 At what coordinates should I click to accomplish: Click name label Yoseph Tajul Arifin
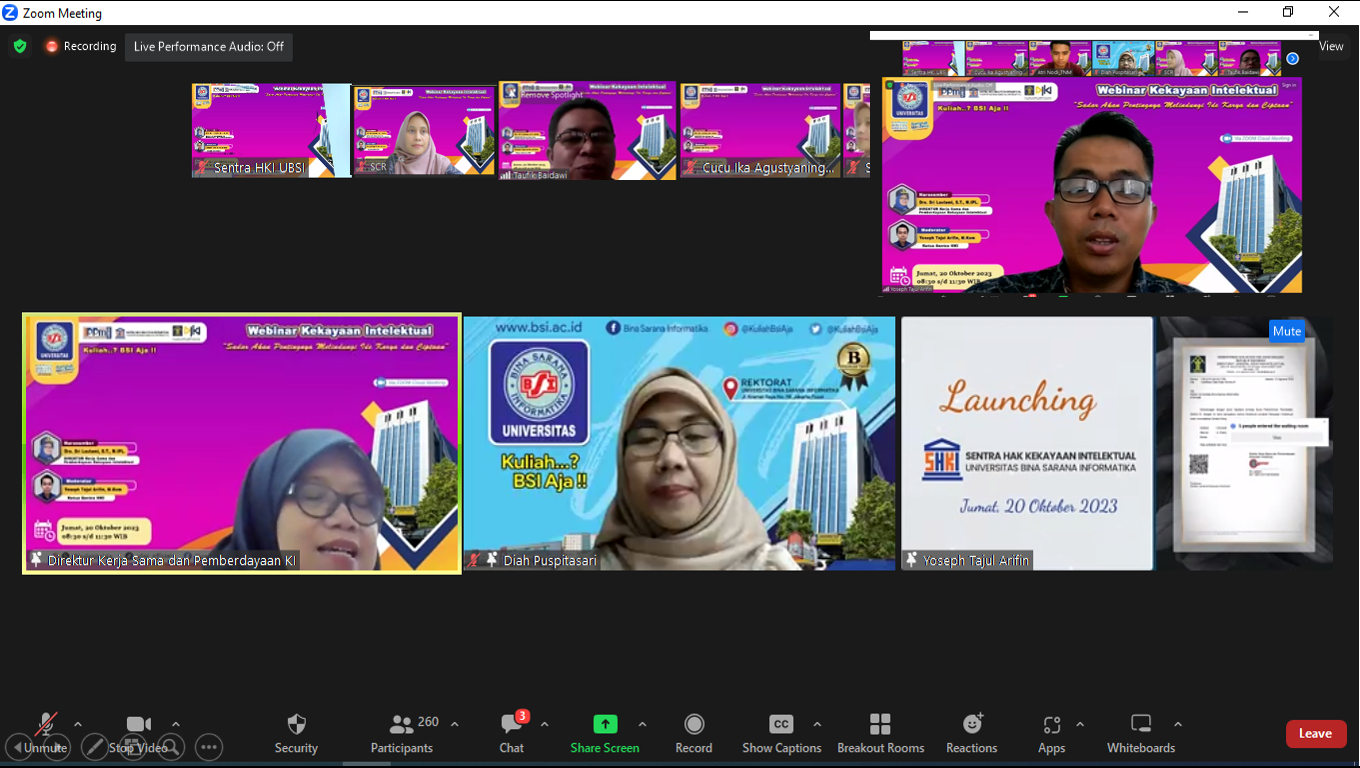pos(976,560)
